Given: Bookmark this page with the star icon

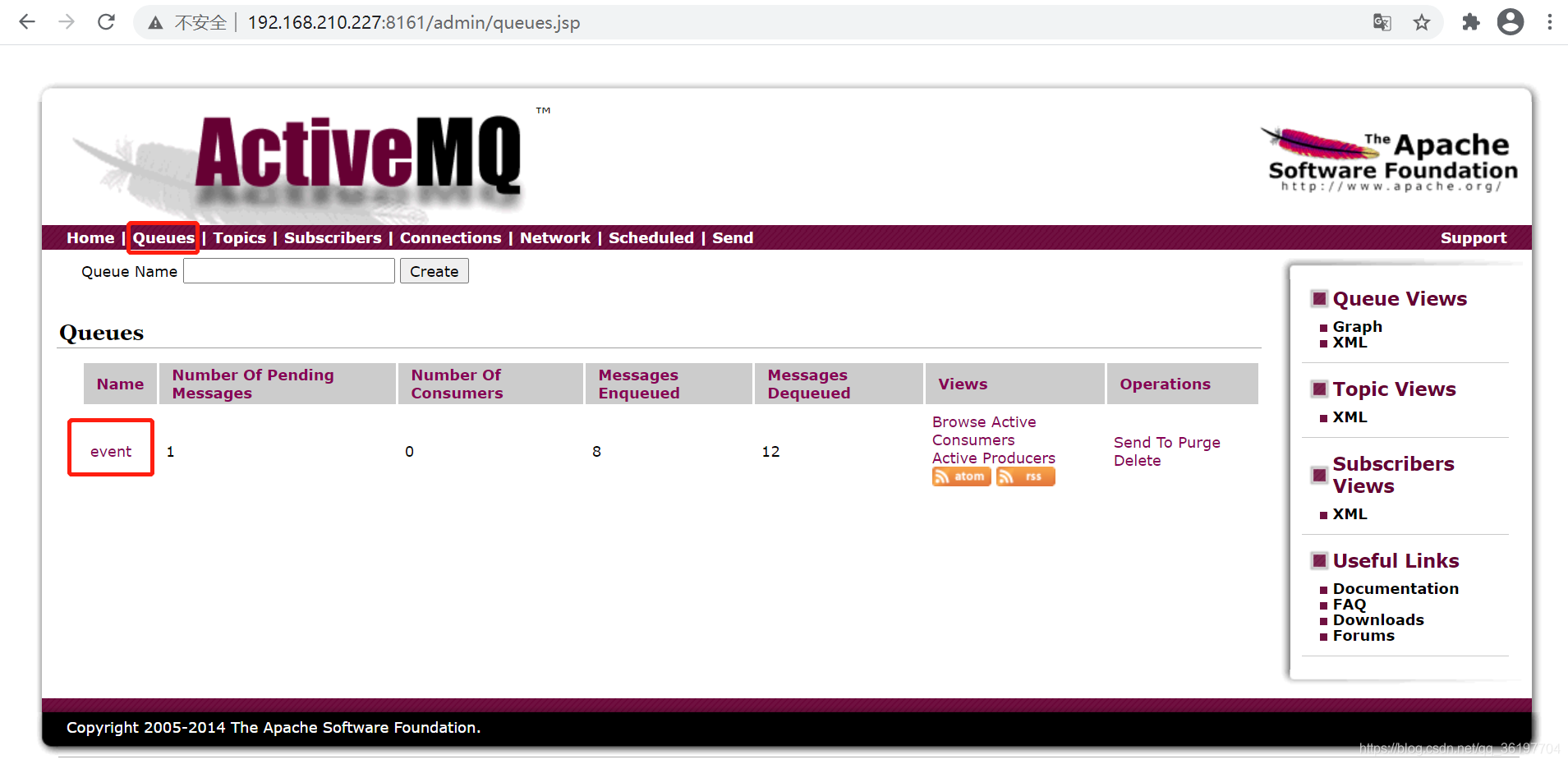Looking at the screenshot, I should pyautogui.click(x=1422, y=22).
